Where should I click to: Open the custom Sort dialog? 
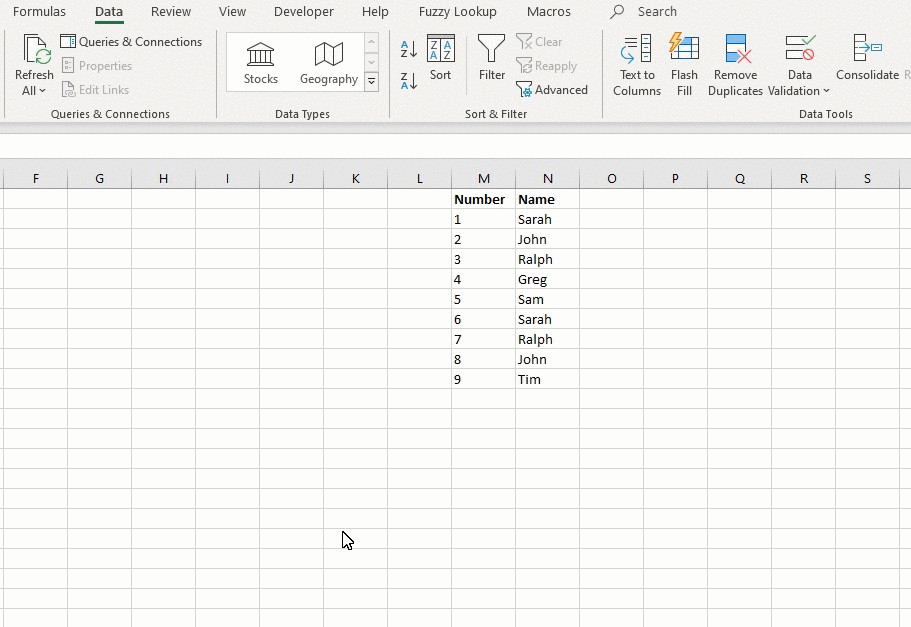pos(440,58)
